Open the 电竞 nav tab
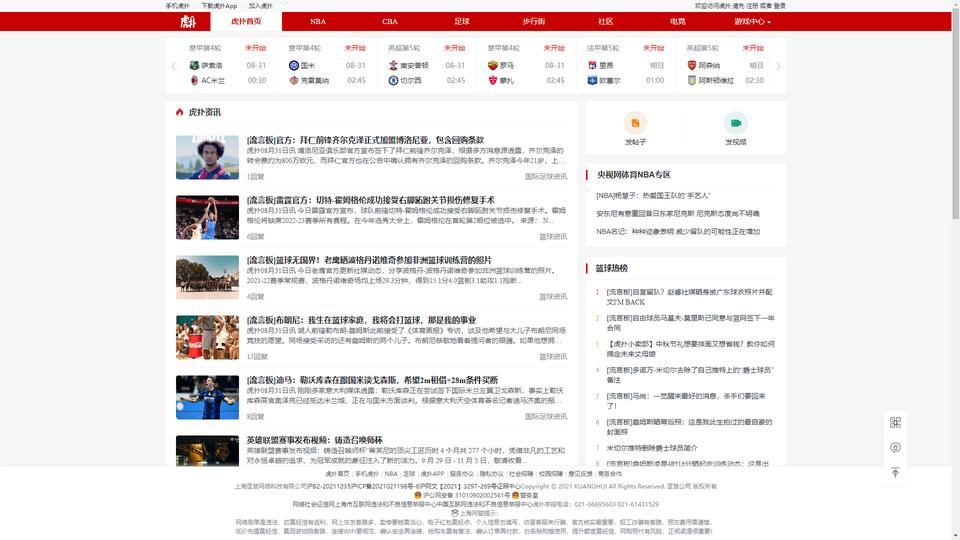This screenshot has width=960, height=540. tap(678, 21)
